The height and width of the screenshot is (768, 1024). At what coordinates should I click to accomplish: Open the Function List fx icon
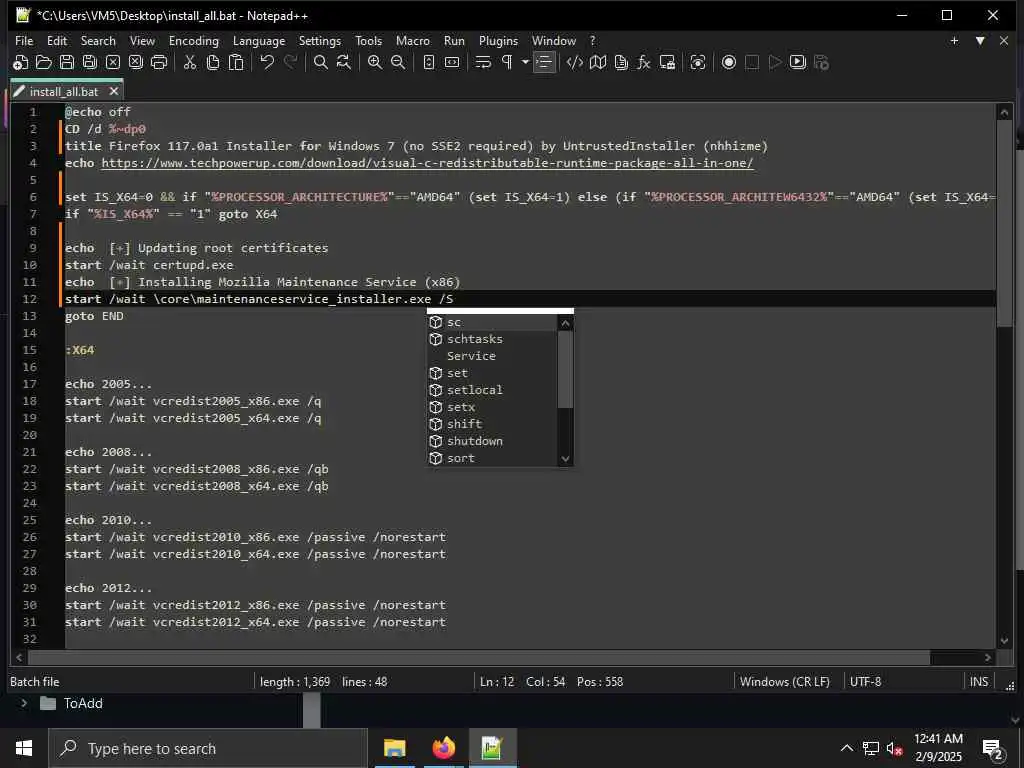click(644, 63)
